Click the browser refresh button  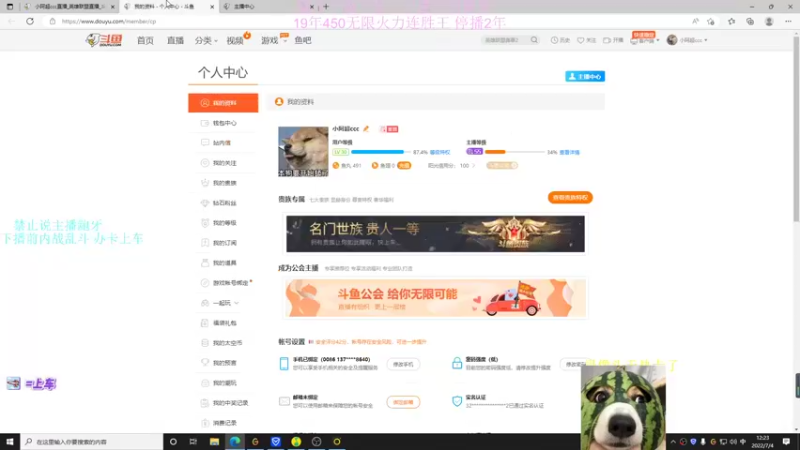30,21
